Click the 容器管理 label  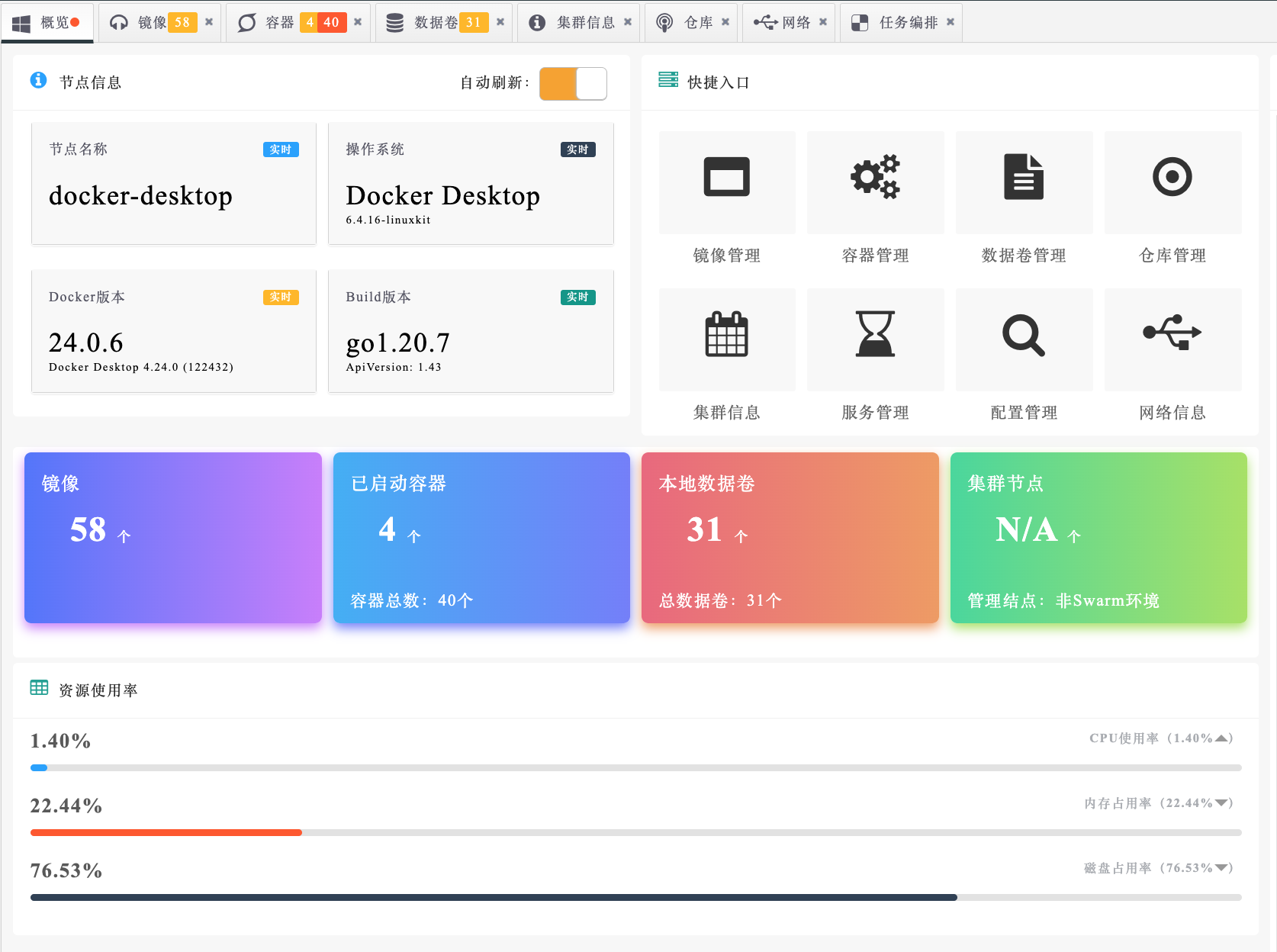tap(875, 256)
